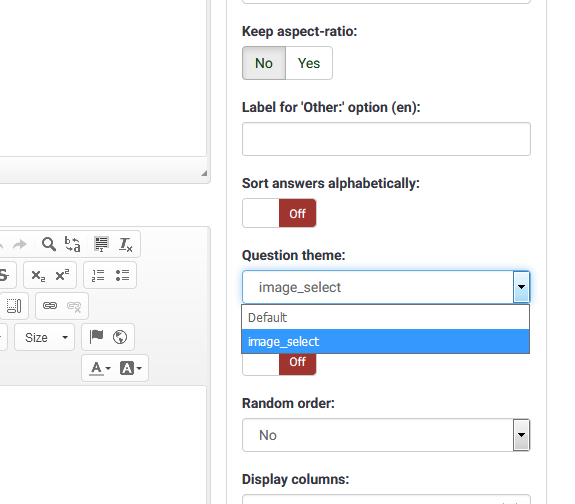
Task: Click the globe language icon
Action: pos(120,337)
